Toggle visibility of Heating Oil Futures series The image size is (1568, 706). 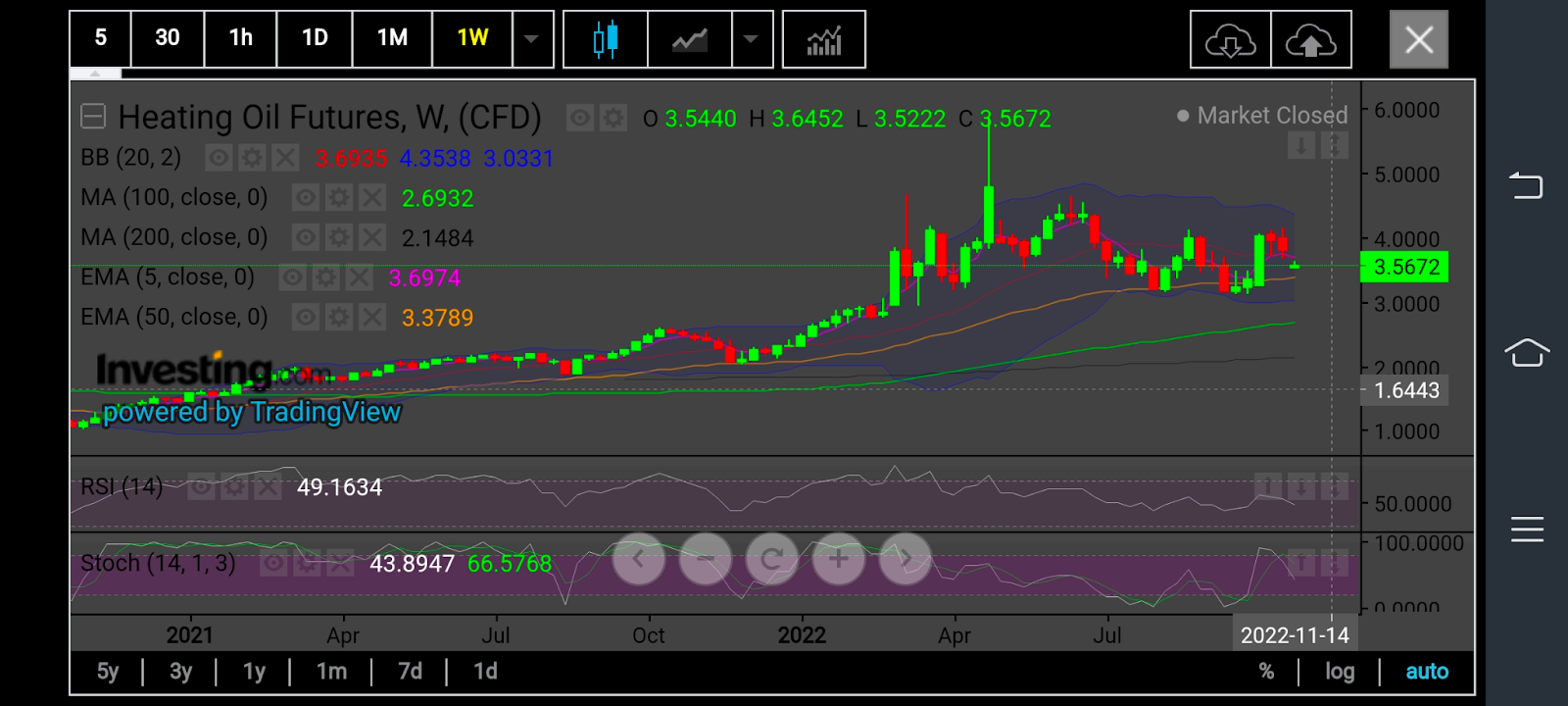[580, 119]
